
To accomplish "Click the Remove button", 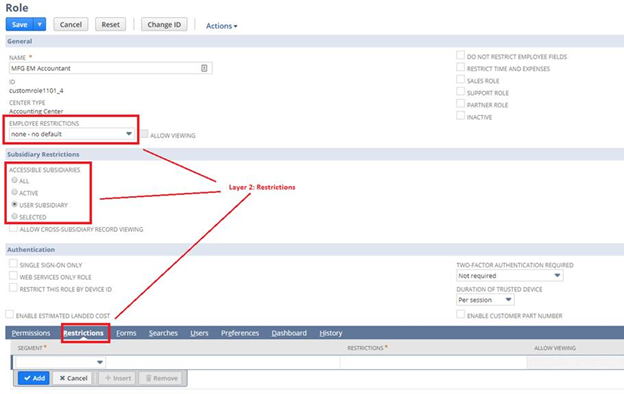I will click(161, 378).
